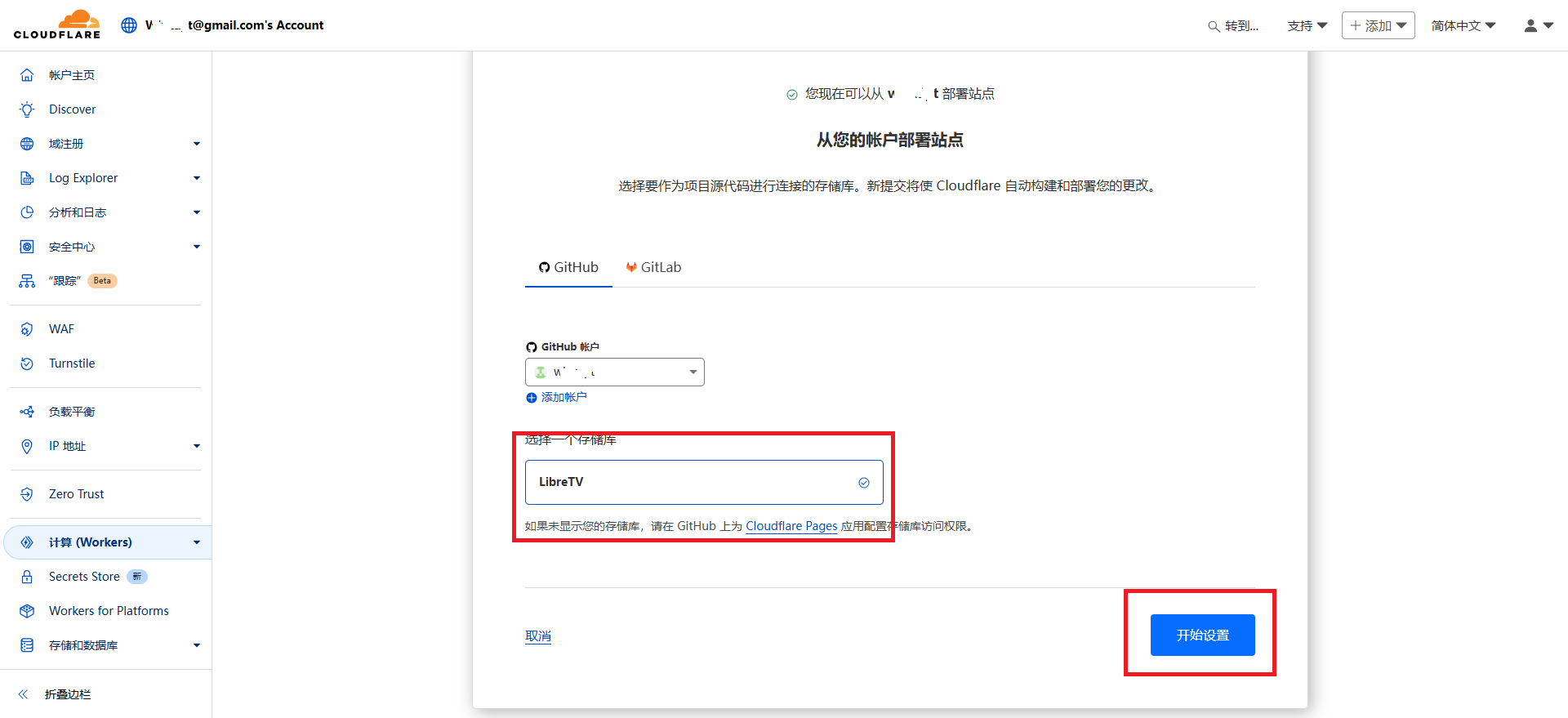Select the GitHub tab

[x=568, y=267]
